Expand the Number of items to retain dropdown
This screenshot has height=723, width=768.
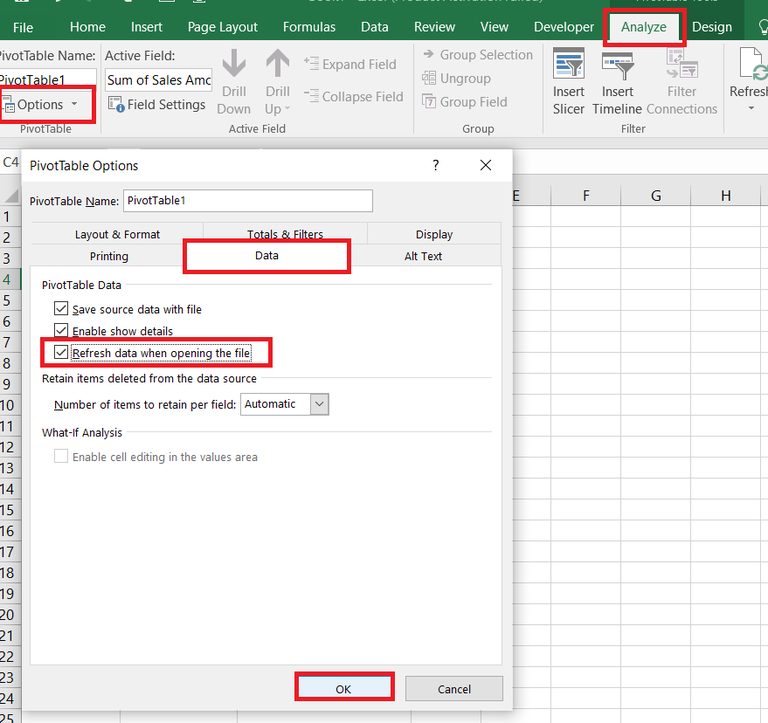pyautogui.click(x=319, y=404)
